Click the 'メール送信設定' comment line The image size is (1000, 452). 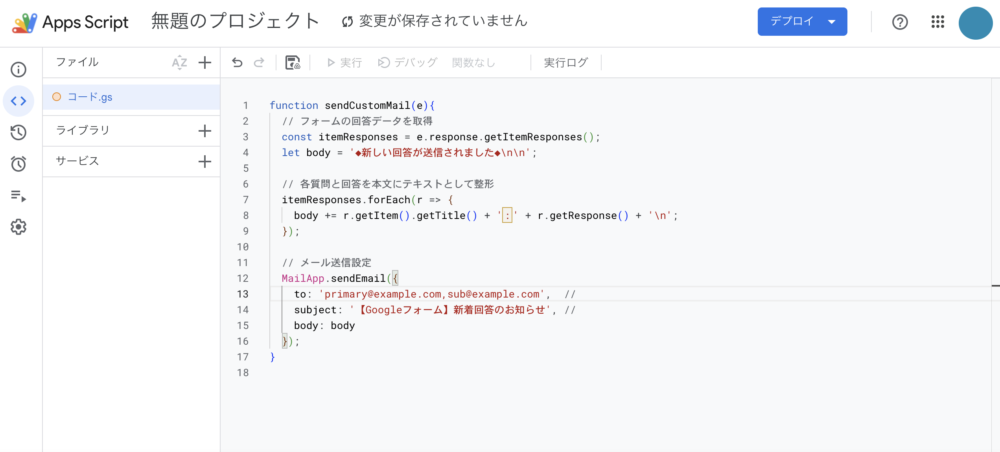(327, 263)
